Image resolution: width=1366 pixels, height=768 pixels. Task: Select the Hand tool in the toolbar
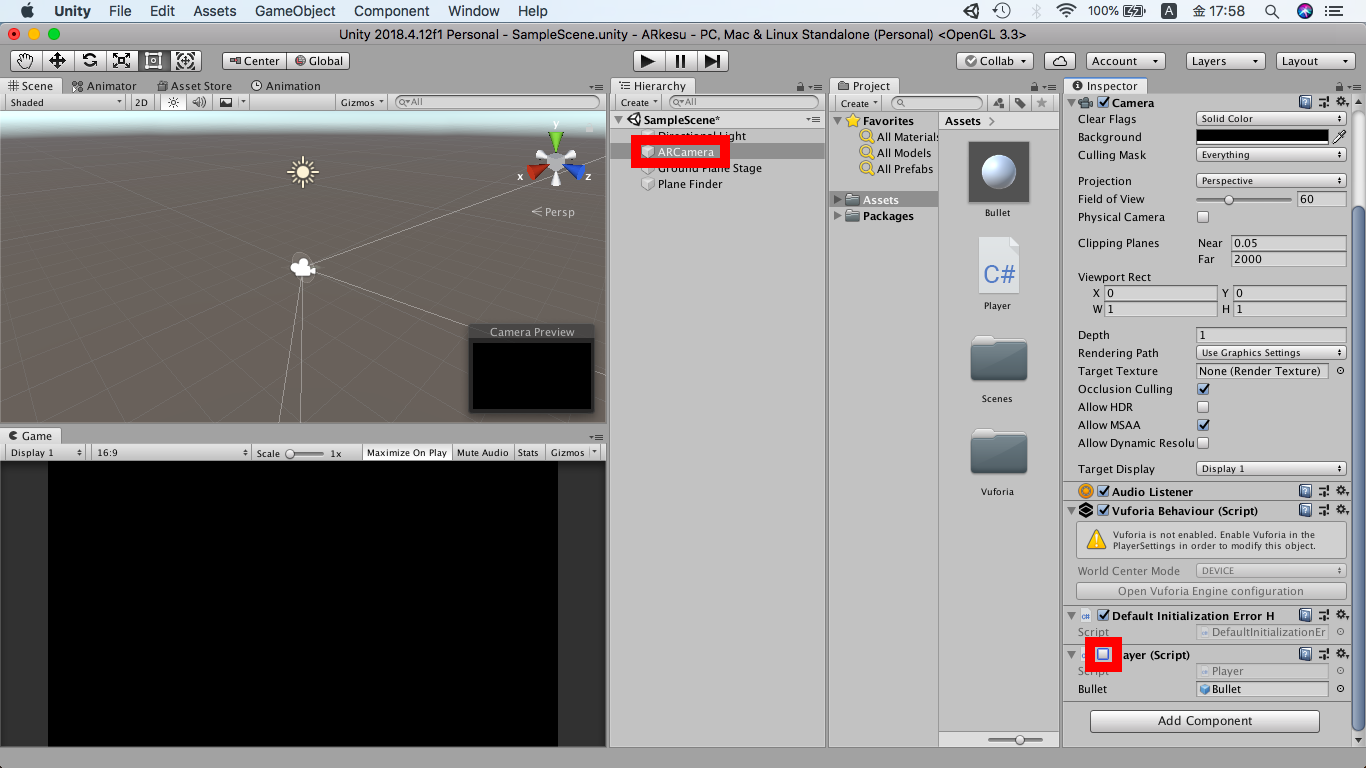(x=25, y=61)
